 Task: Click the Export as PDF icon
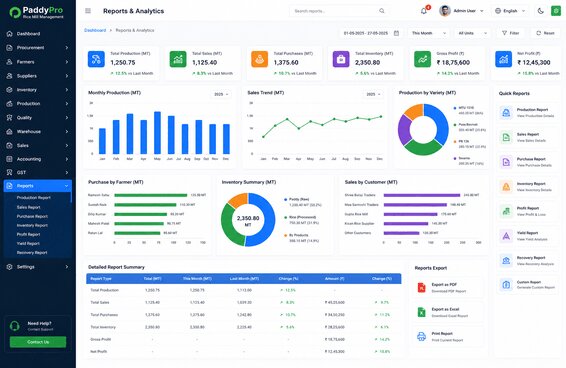click(421, 287)
